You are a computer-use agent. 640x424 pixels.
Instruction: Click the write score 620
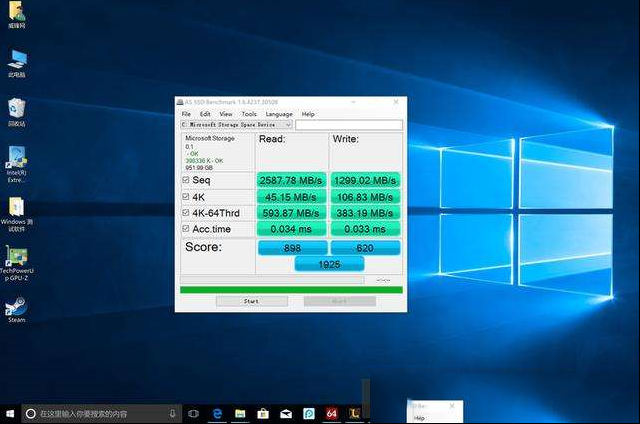point(365,248)
